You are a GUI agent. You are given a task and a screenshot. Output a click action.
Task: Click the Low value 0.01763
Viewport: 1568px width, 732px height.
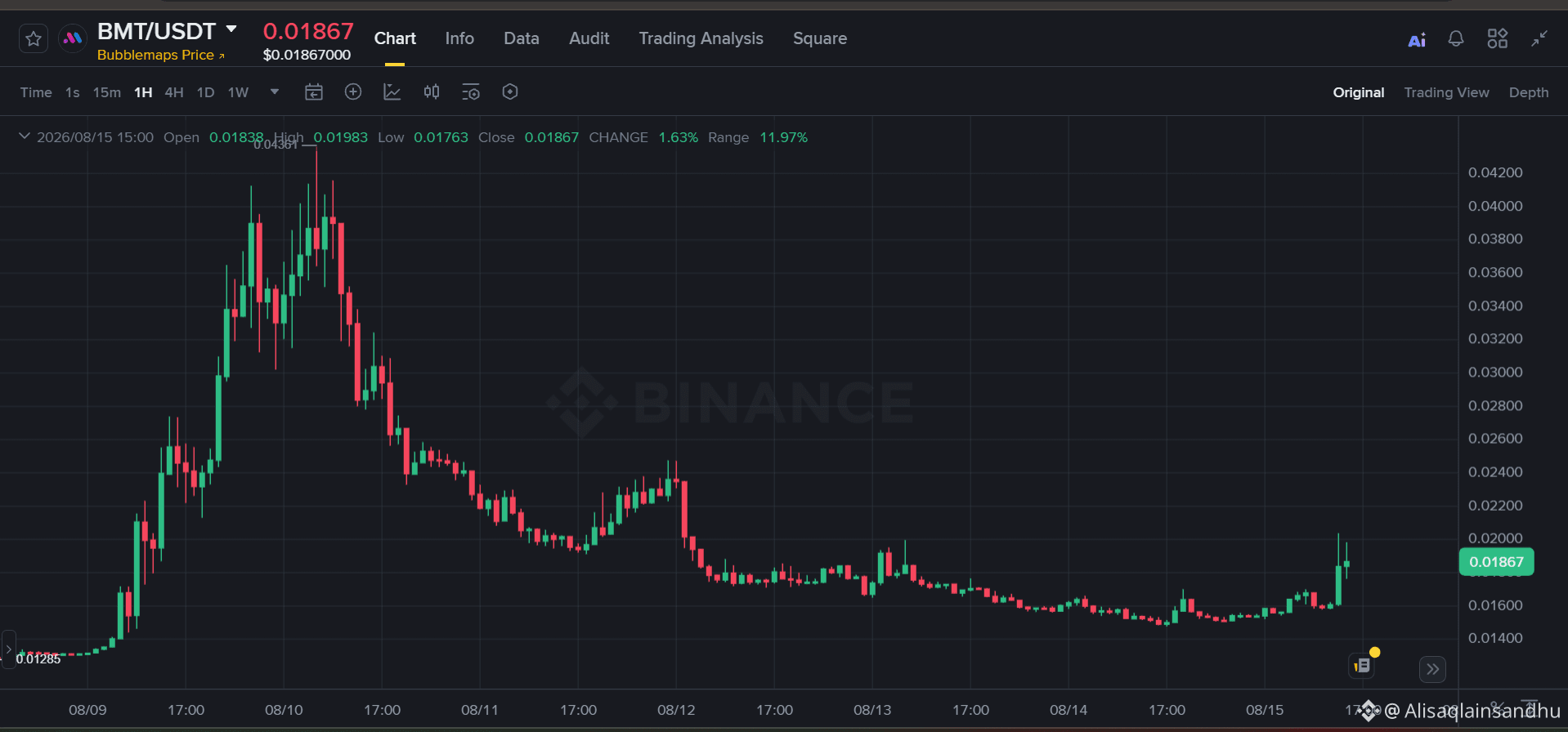tap(441, 137)
